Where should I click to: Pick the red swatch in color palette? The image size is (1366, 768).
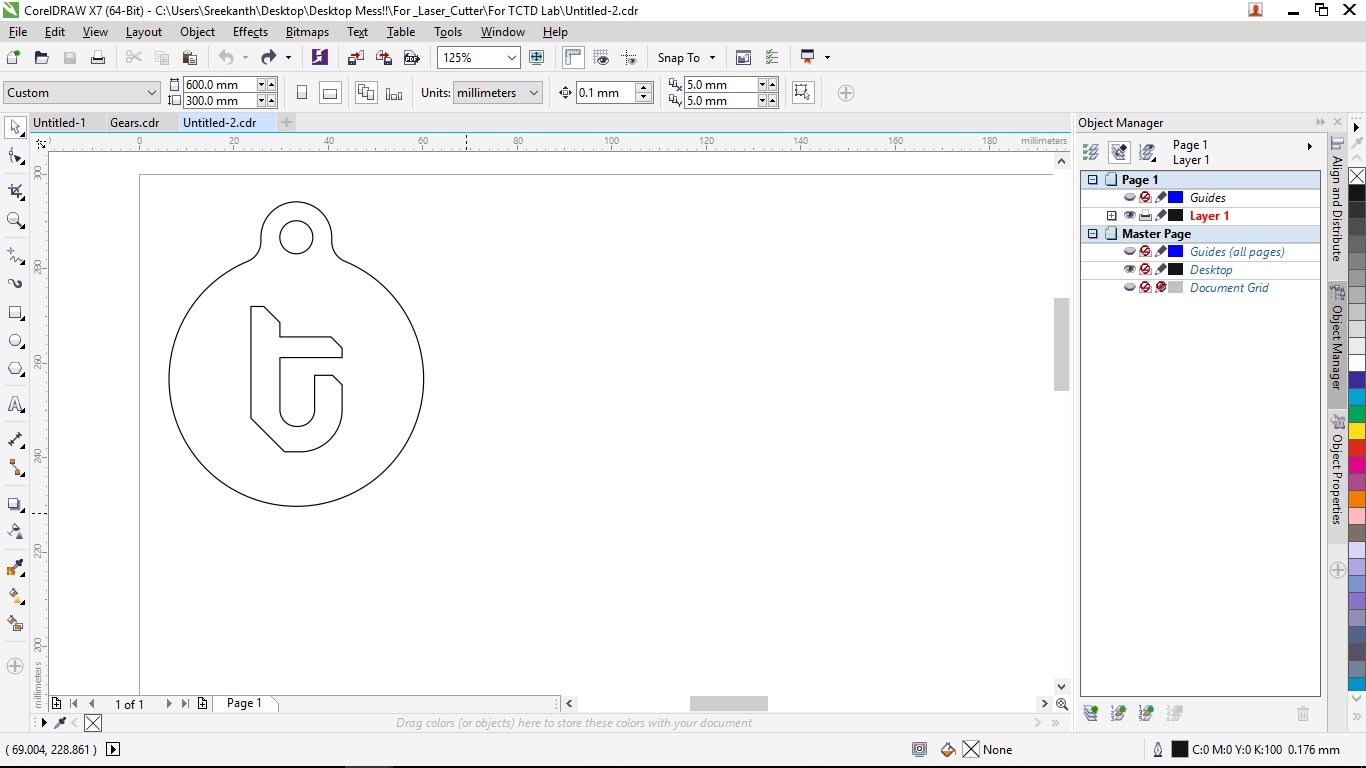point(1357,448)
